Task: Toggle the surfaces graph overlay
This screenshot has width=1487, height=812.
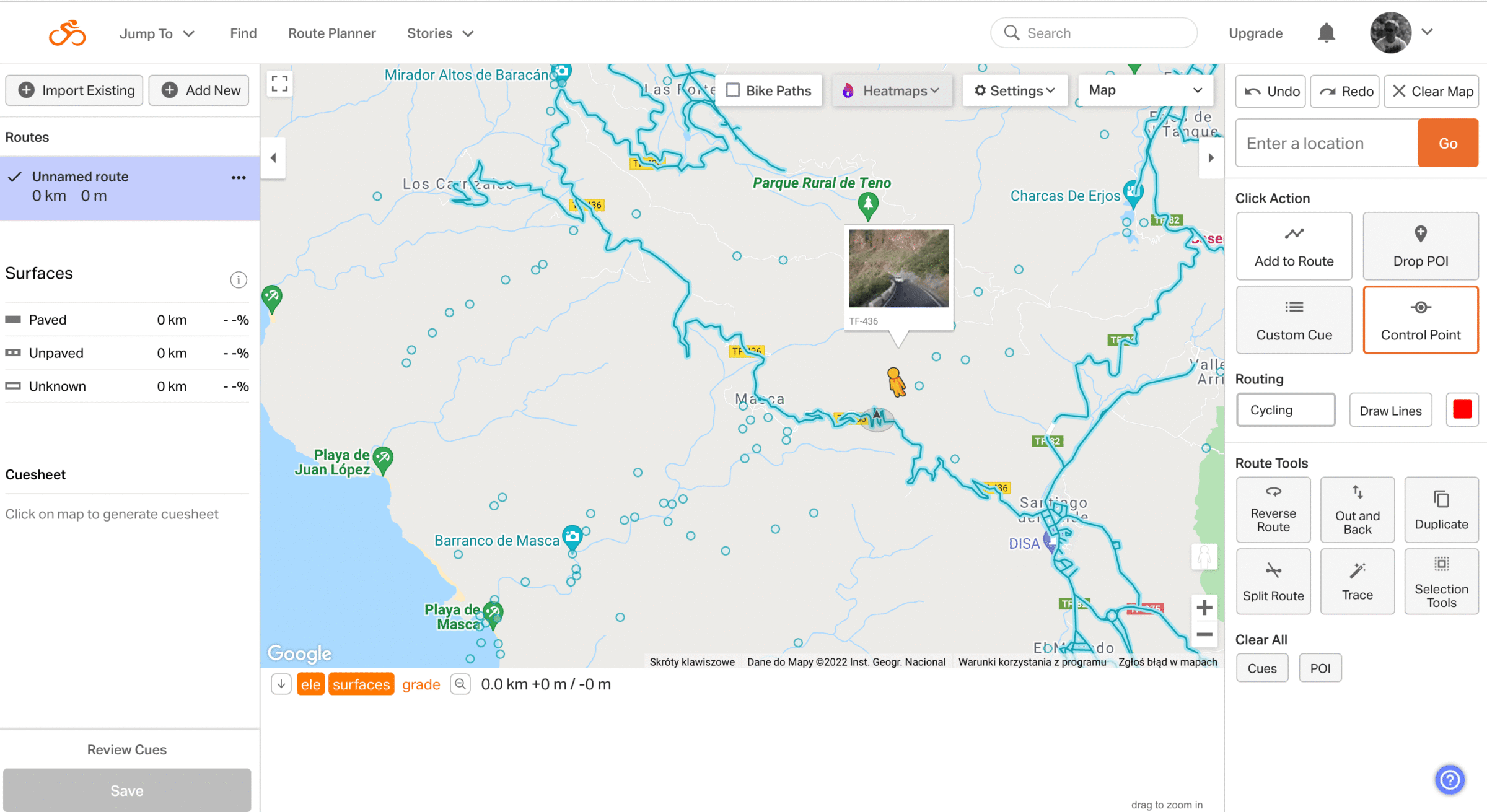Action: click(x=361, y=684)
